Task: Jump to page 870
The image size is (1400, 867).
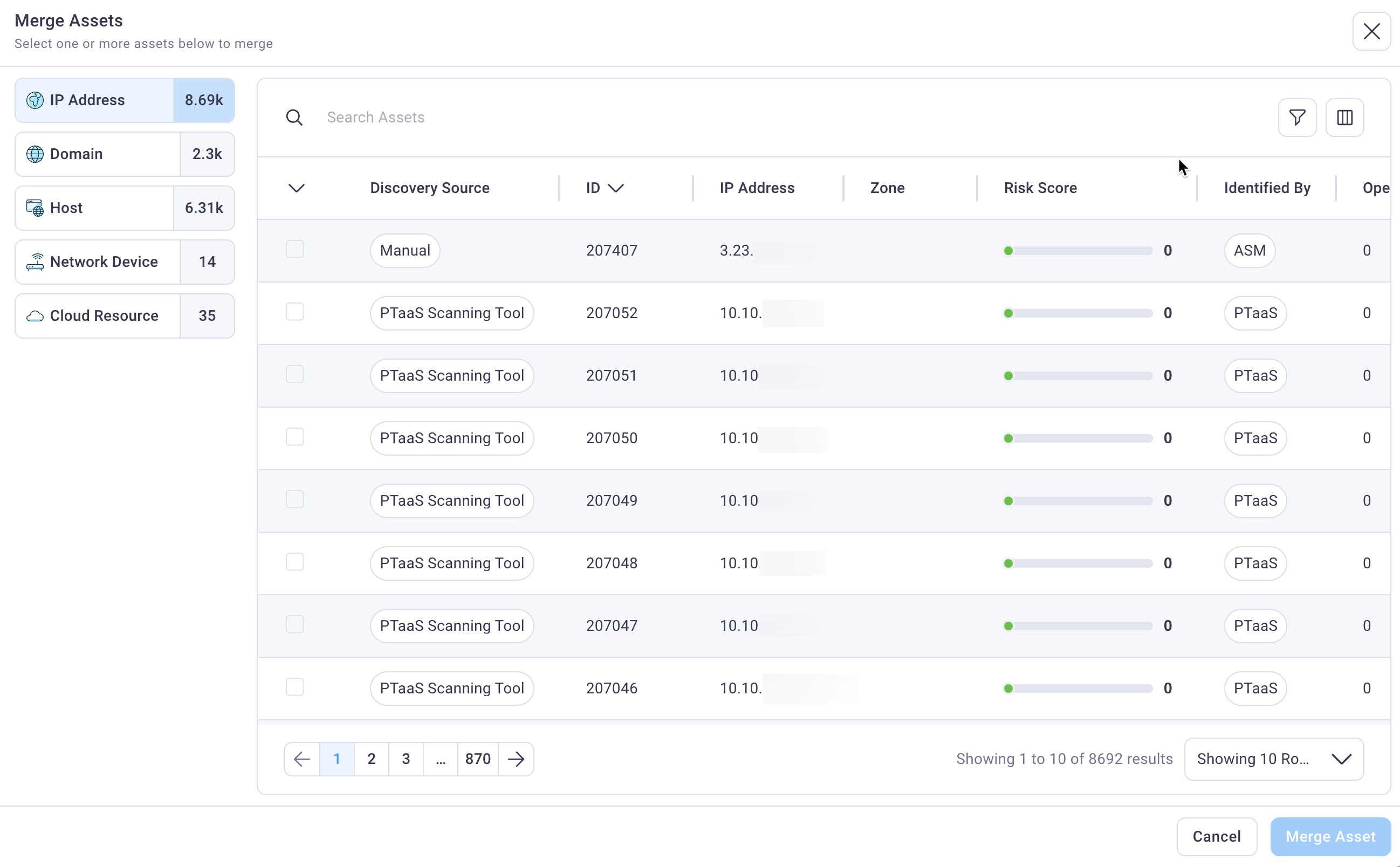Action: [478, 759]
